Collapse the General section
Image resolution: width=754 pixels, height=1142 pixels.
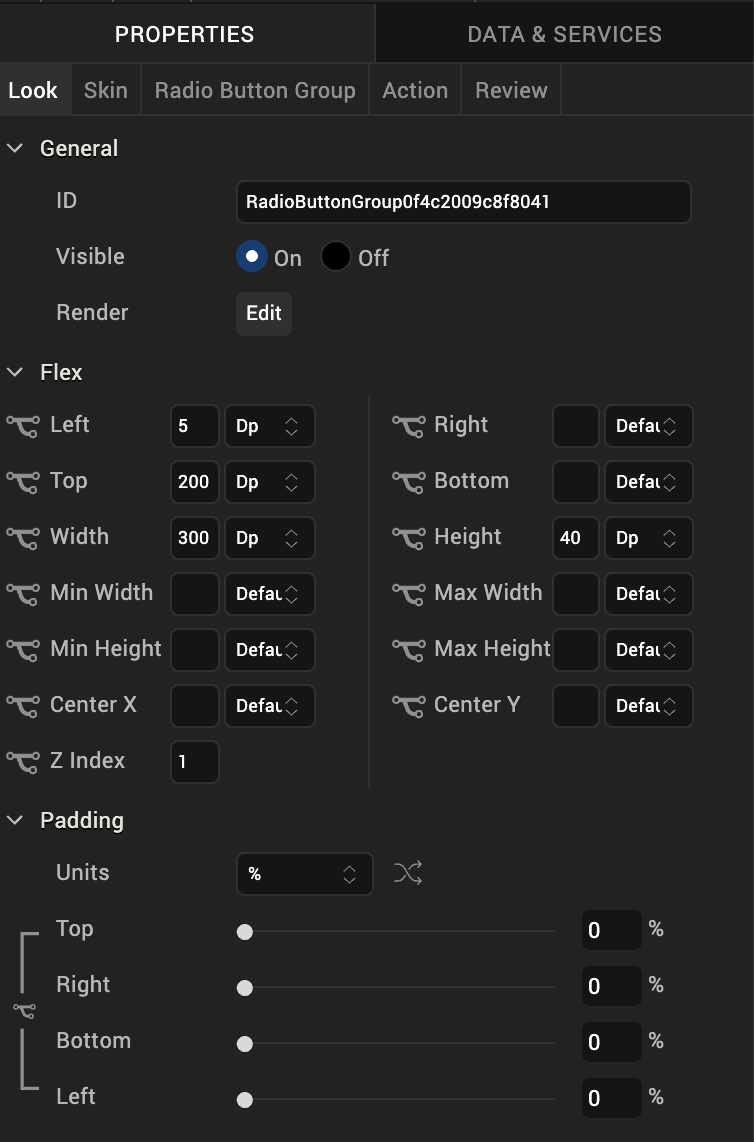(x=15, y=148)
